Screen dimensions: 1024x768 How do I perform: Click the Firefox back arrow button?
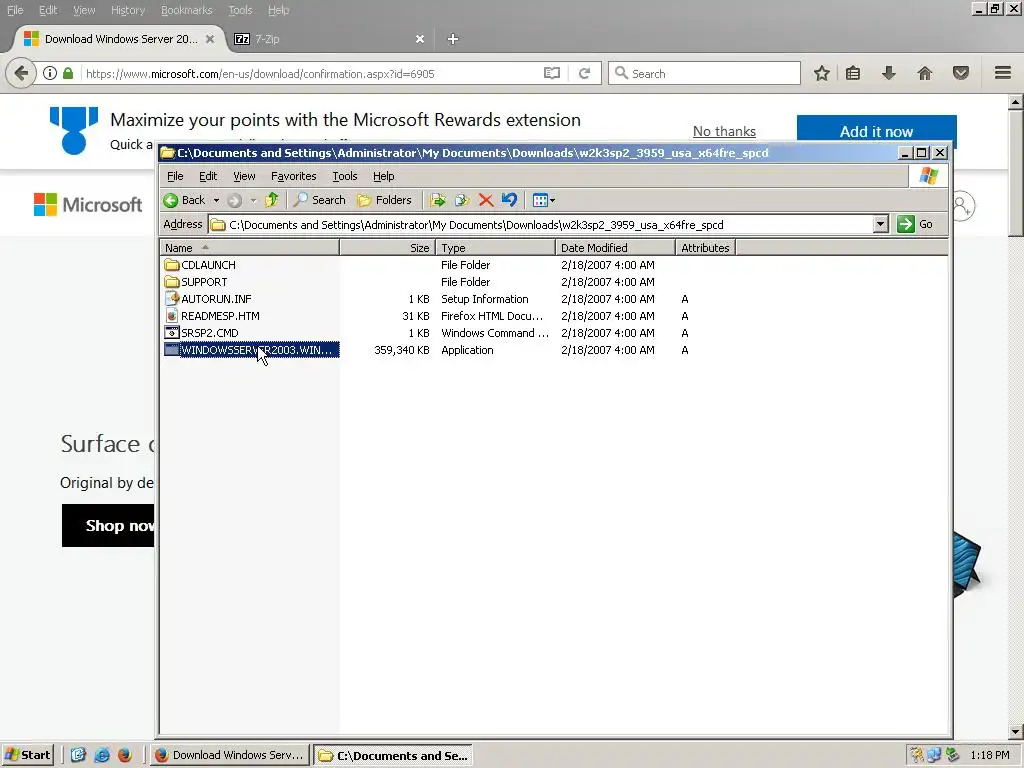21,73
